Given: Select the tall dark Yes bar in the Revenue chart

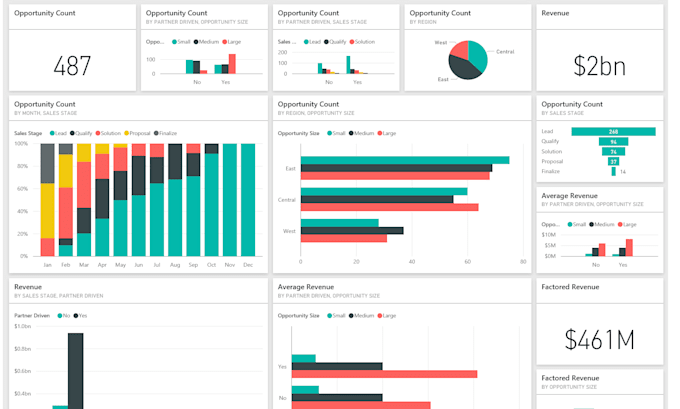Looking at the screenshot, I should (75, 371).
